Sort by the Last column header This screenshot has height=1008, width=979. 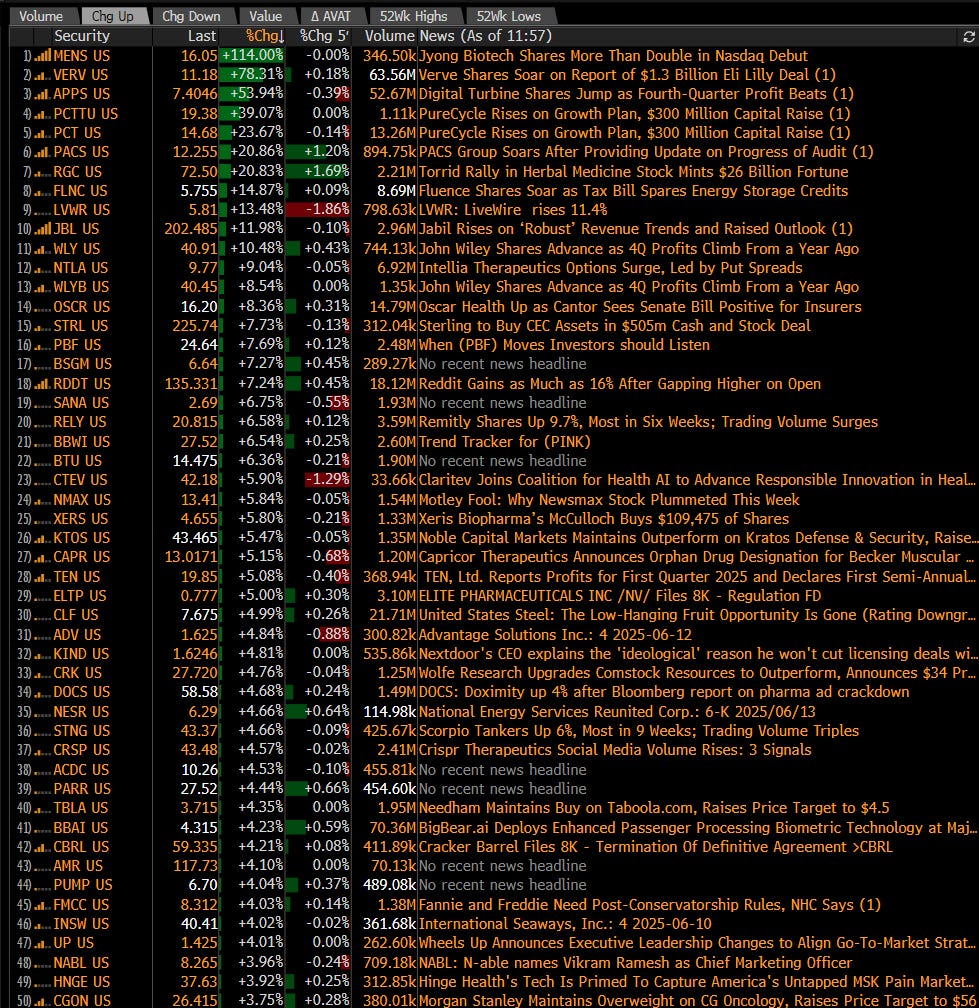point(202,36)
